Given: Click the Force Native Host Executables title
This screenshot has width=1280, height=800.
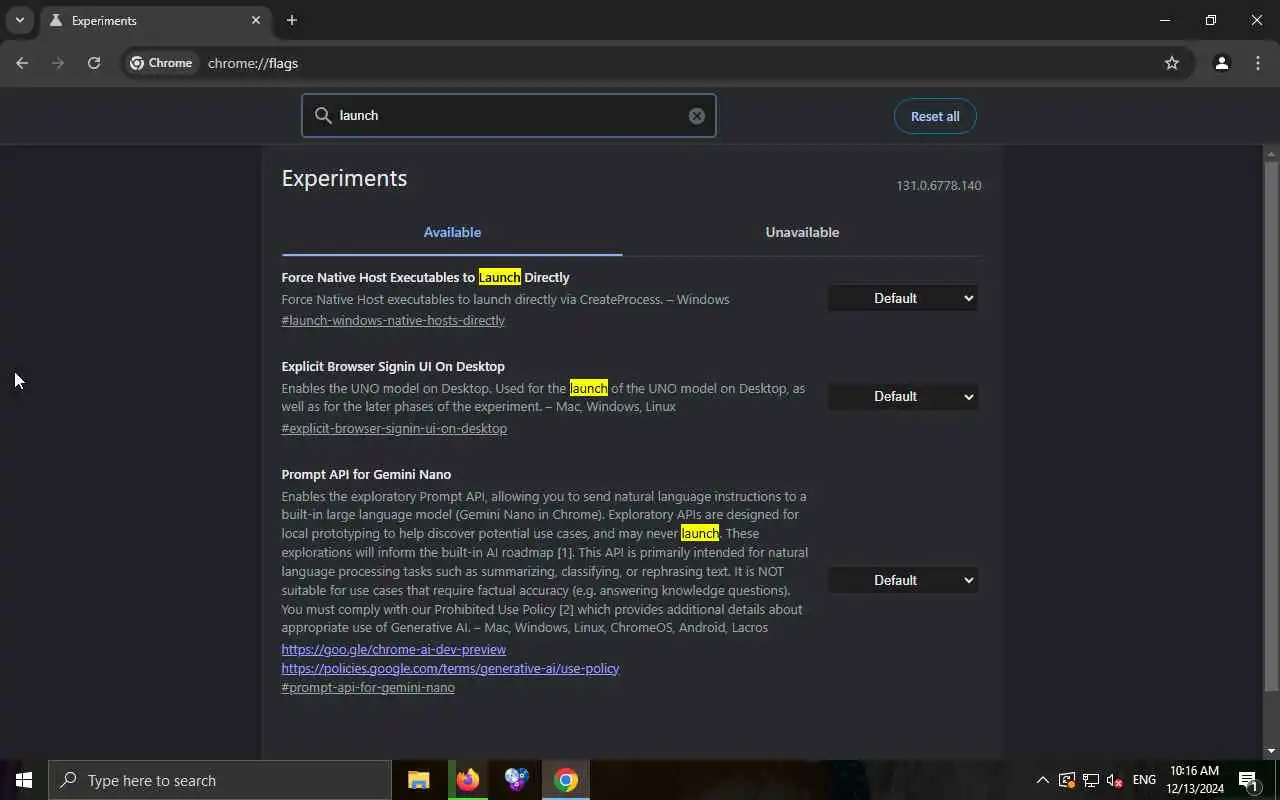Looking at the screenshot, I should [425, 278].
